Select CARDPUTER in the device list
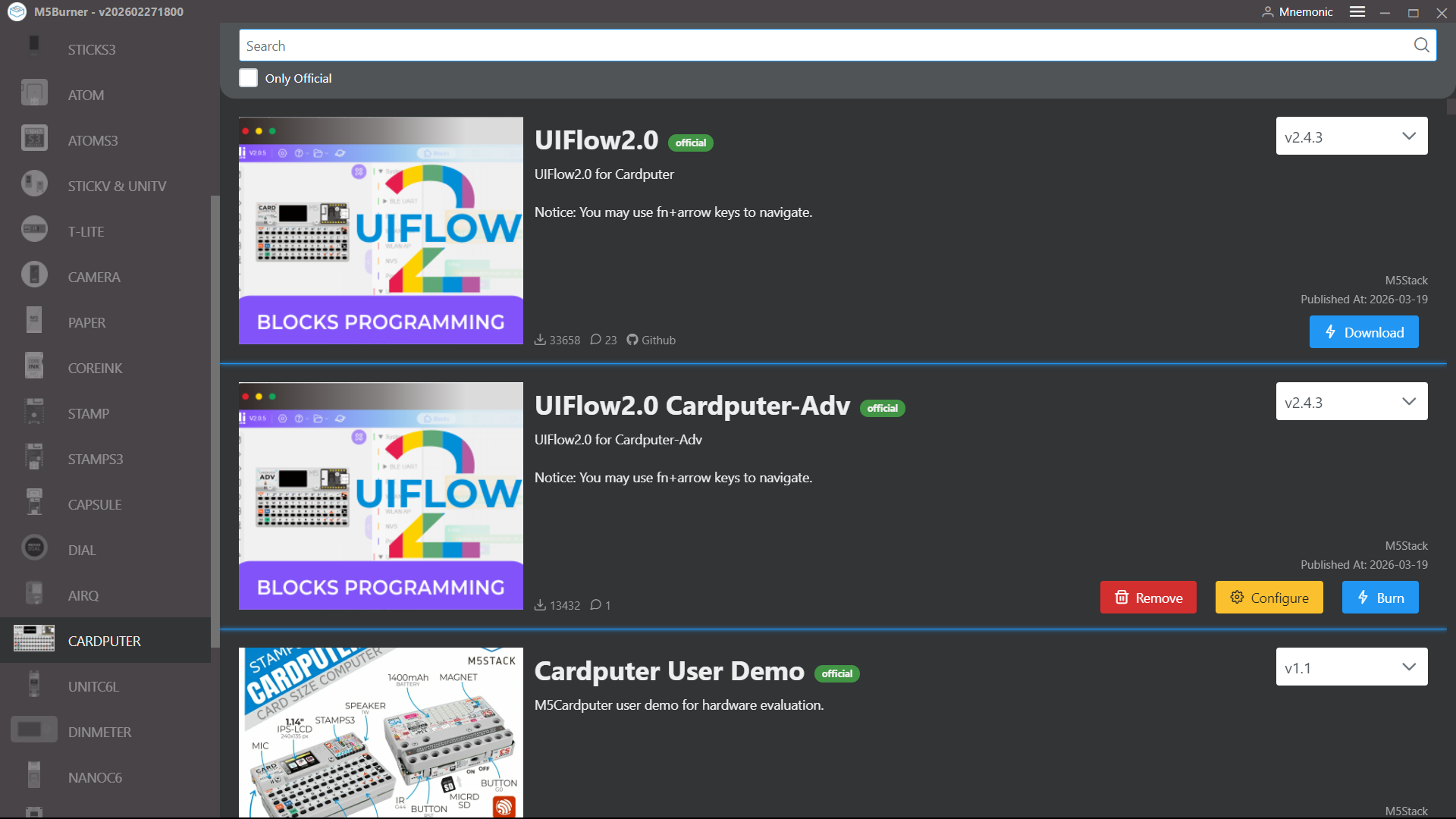This screenshot has width=1456, height=819. tap(105, 641)
